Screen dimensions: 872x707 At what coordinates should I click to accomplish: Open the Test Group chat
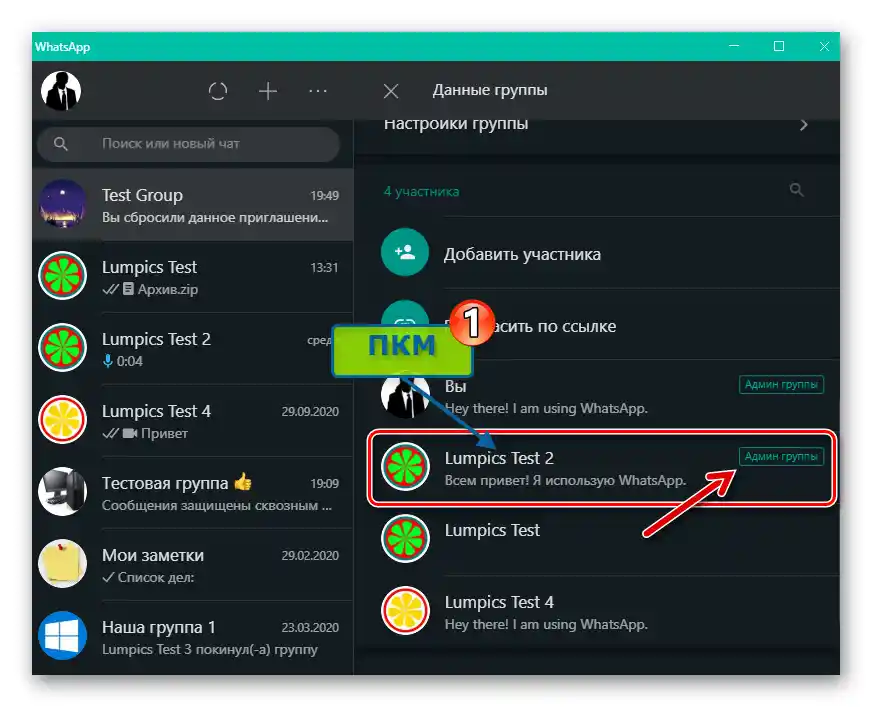click(193, 205)
